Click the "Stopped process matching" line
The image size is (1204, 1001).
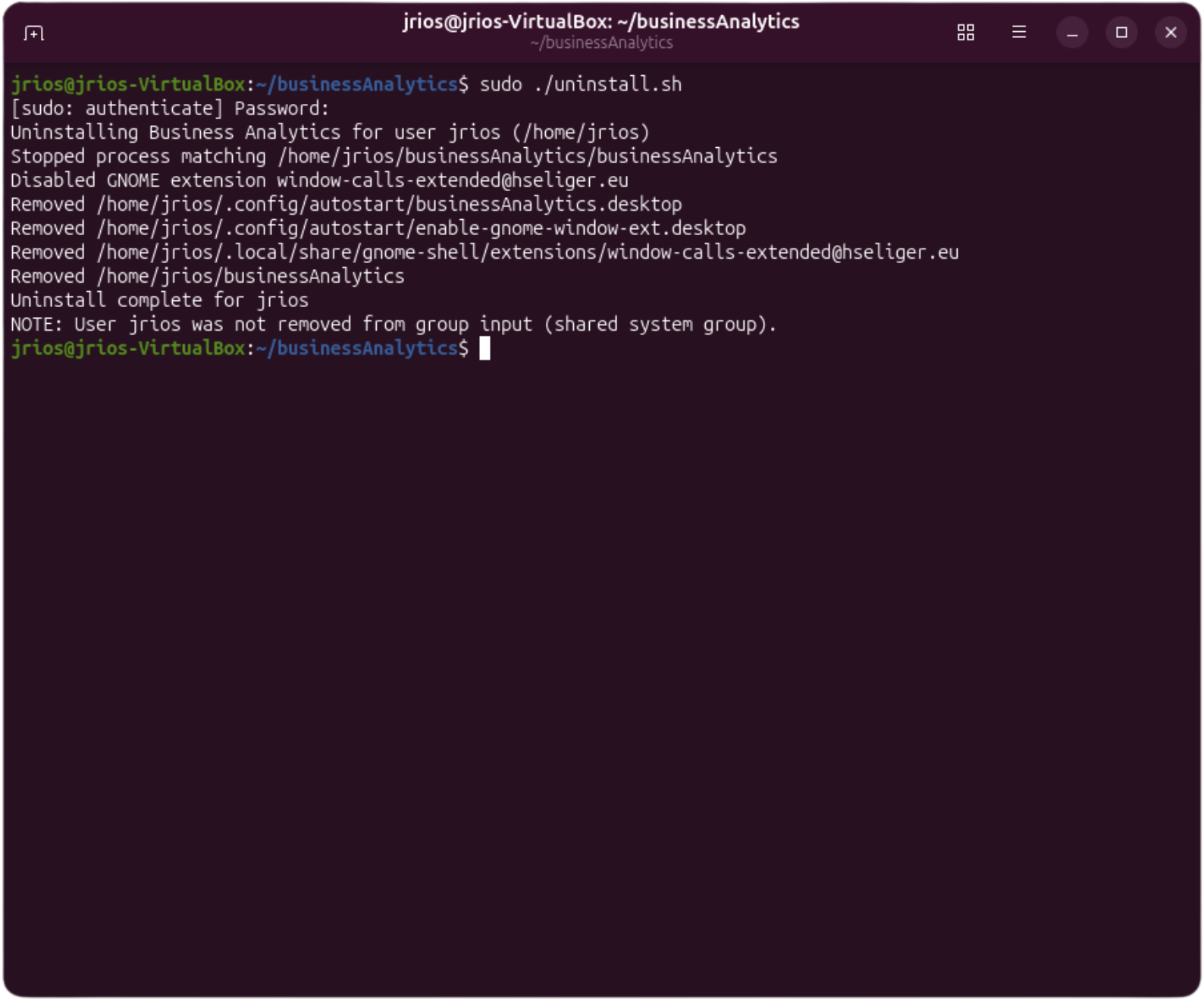click(x=393, y=156)
